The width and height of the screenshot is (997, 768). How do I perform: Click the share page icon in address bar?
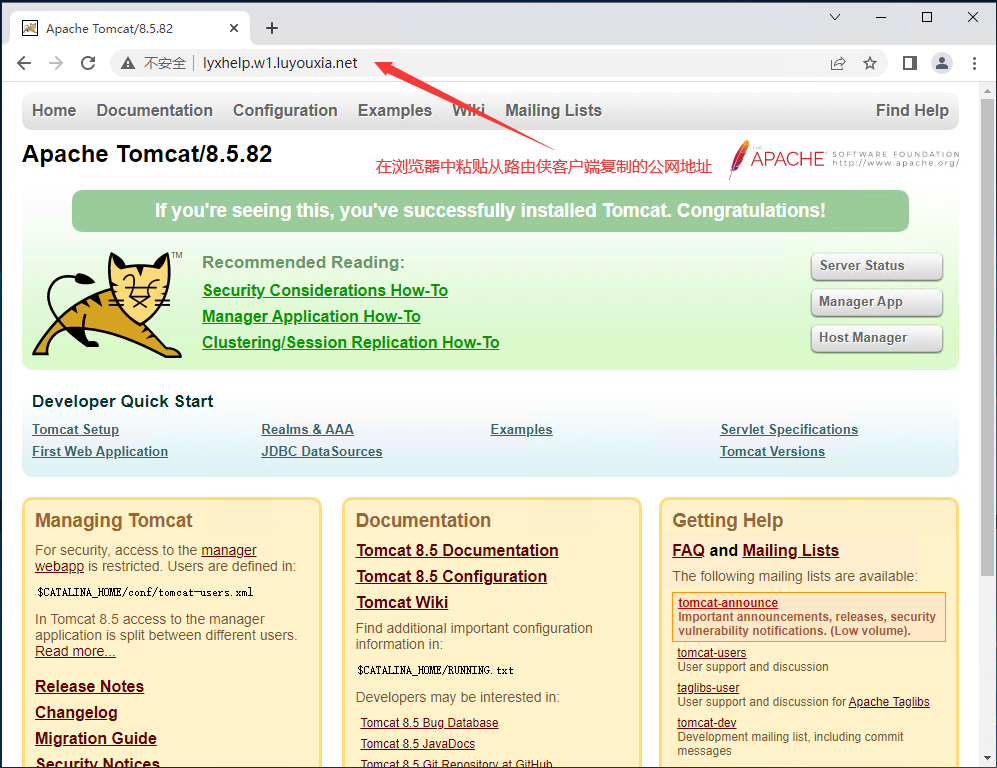tap(838, 63)
